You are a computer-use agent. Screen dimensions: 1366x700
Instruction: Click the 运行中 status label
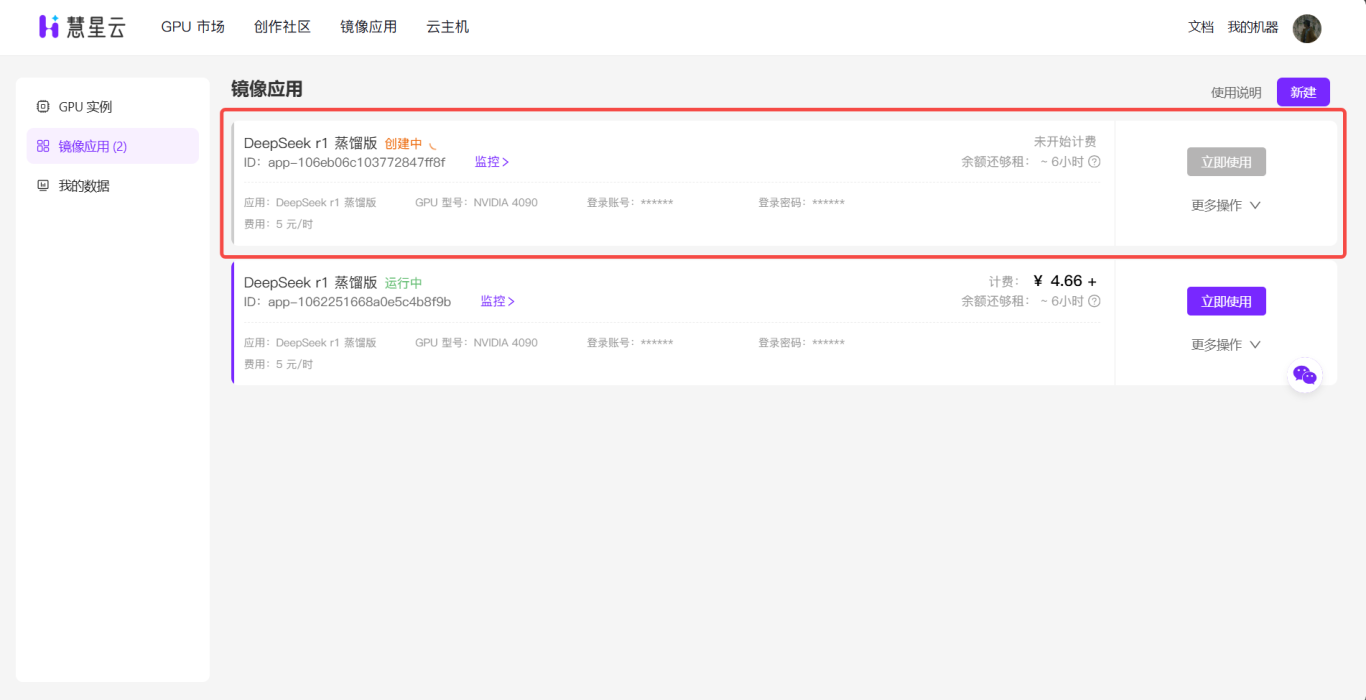pyautogui.click(x=403, y=283)
